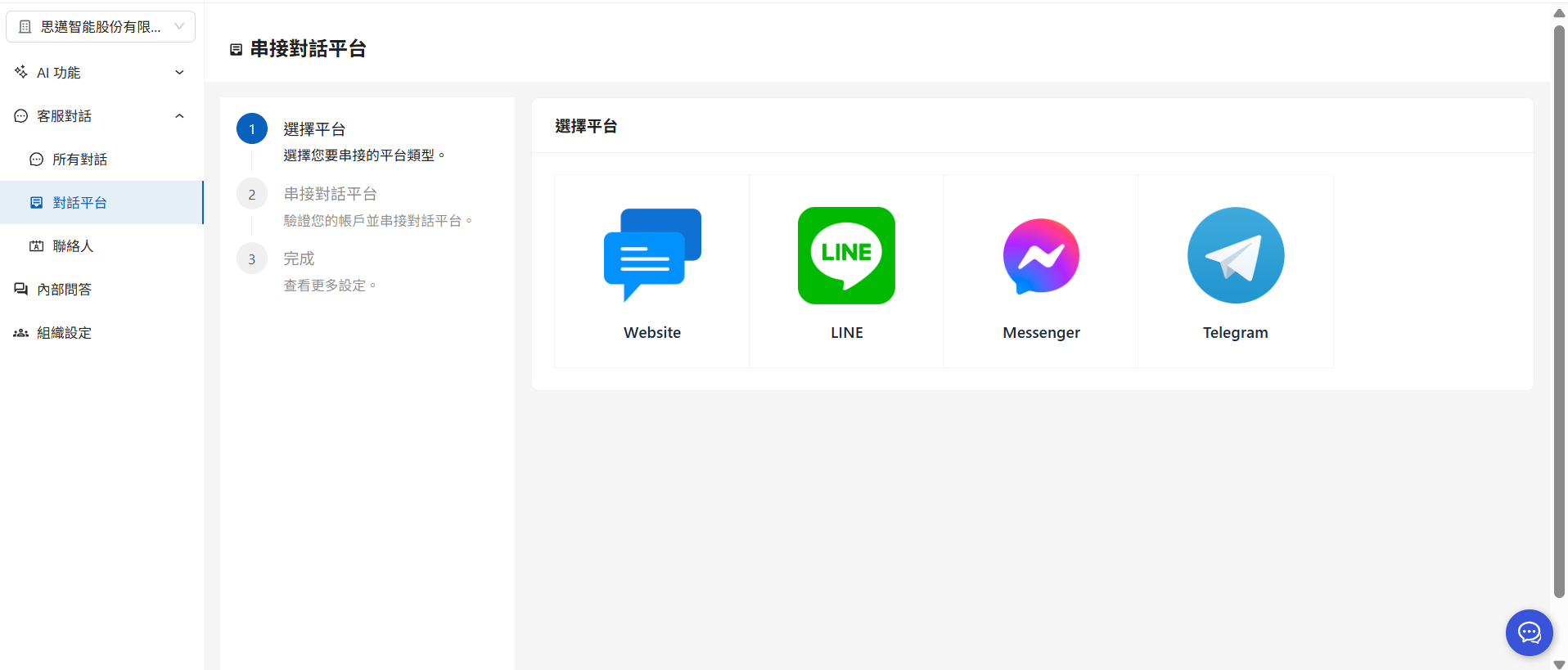Viewport: 1568px width, 670px height.
Task: Select the Telegram paper plane icon
Action: point(1236,255)
